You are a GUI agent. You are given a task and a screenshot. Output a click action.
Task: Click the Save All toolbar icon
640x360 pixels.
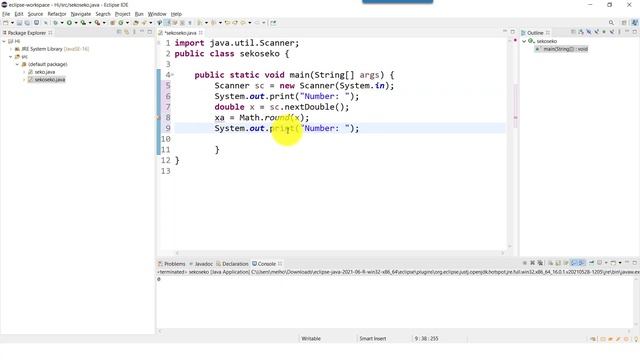tap(27, 23)
